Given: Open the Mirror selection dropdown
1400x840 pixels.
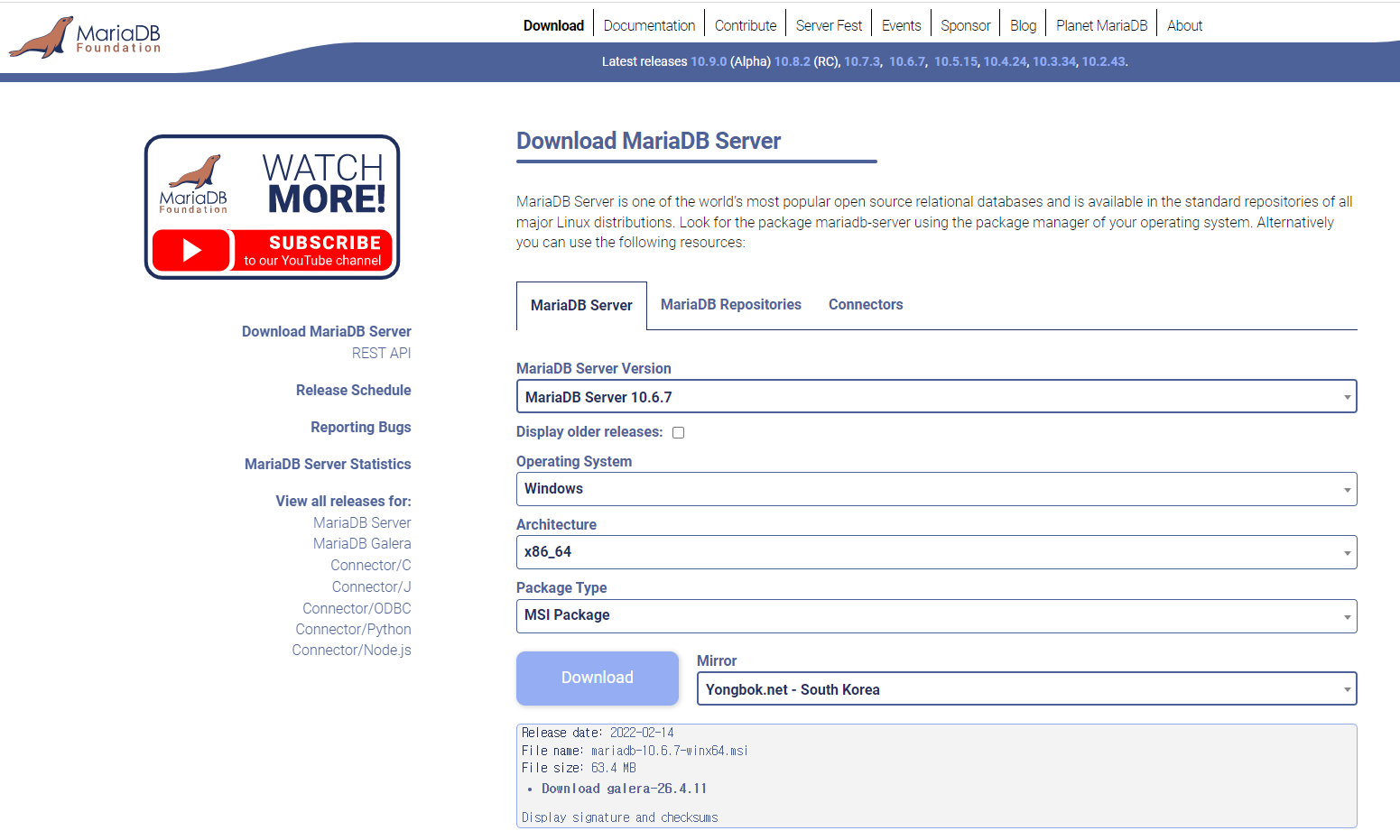Looking at the screenshot, I should tap(1026, 689).
